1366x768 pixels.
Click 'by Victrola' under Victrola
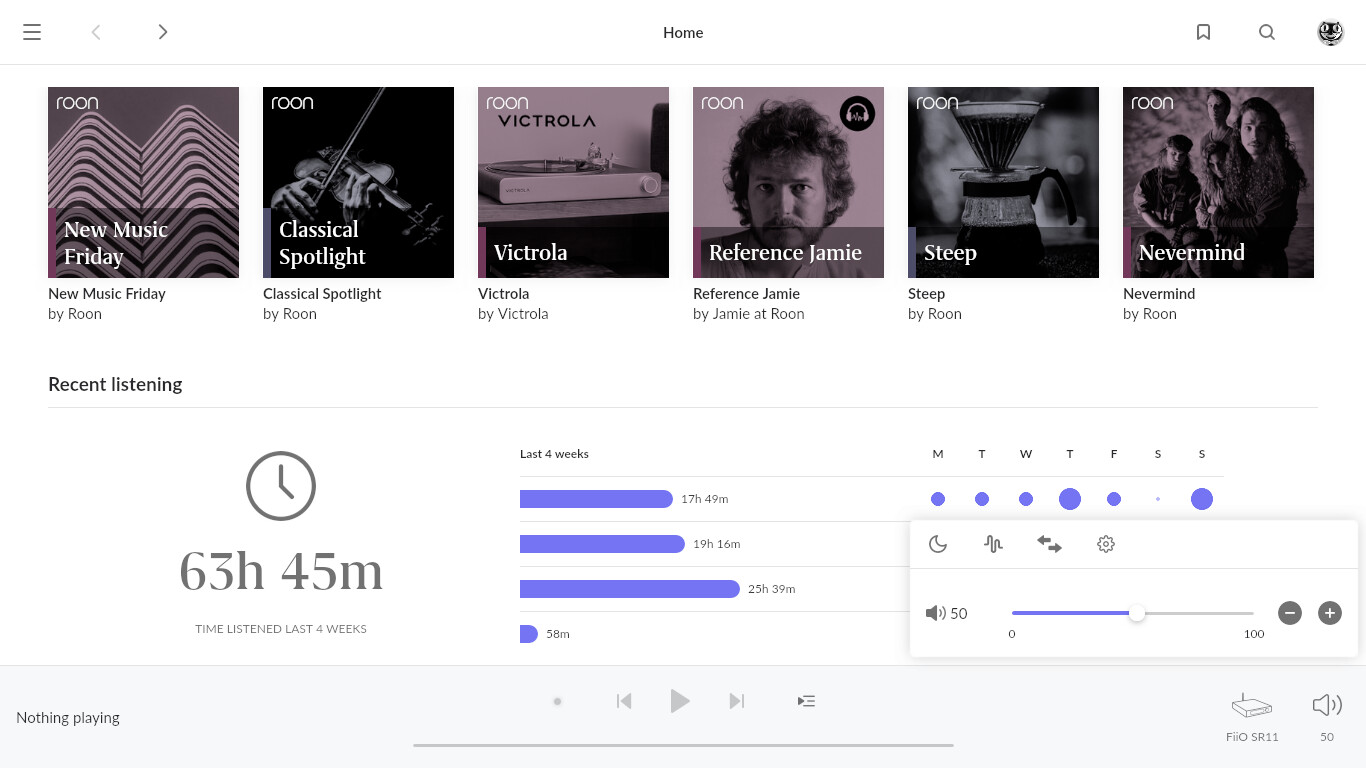tap(513, 314)
